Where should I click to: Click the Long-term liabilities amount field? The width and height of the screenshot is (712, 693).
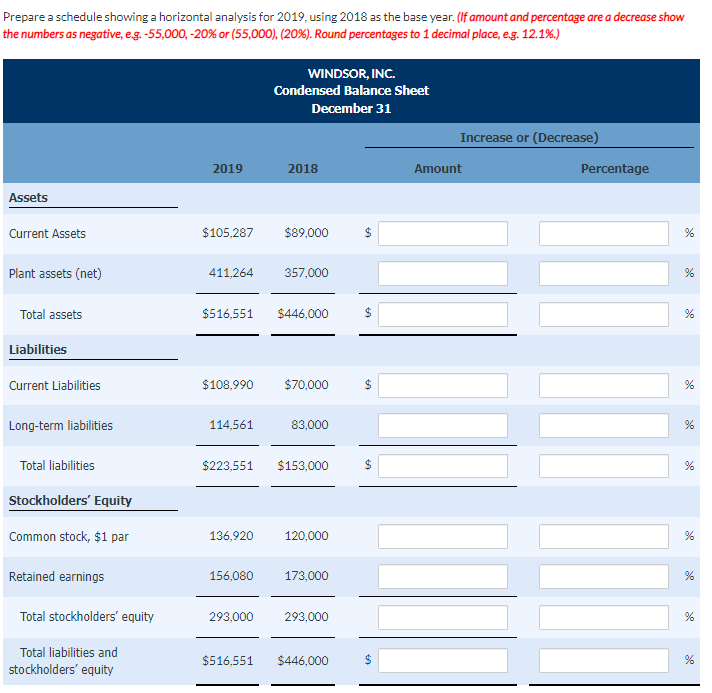[x=443, y=426]
